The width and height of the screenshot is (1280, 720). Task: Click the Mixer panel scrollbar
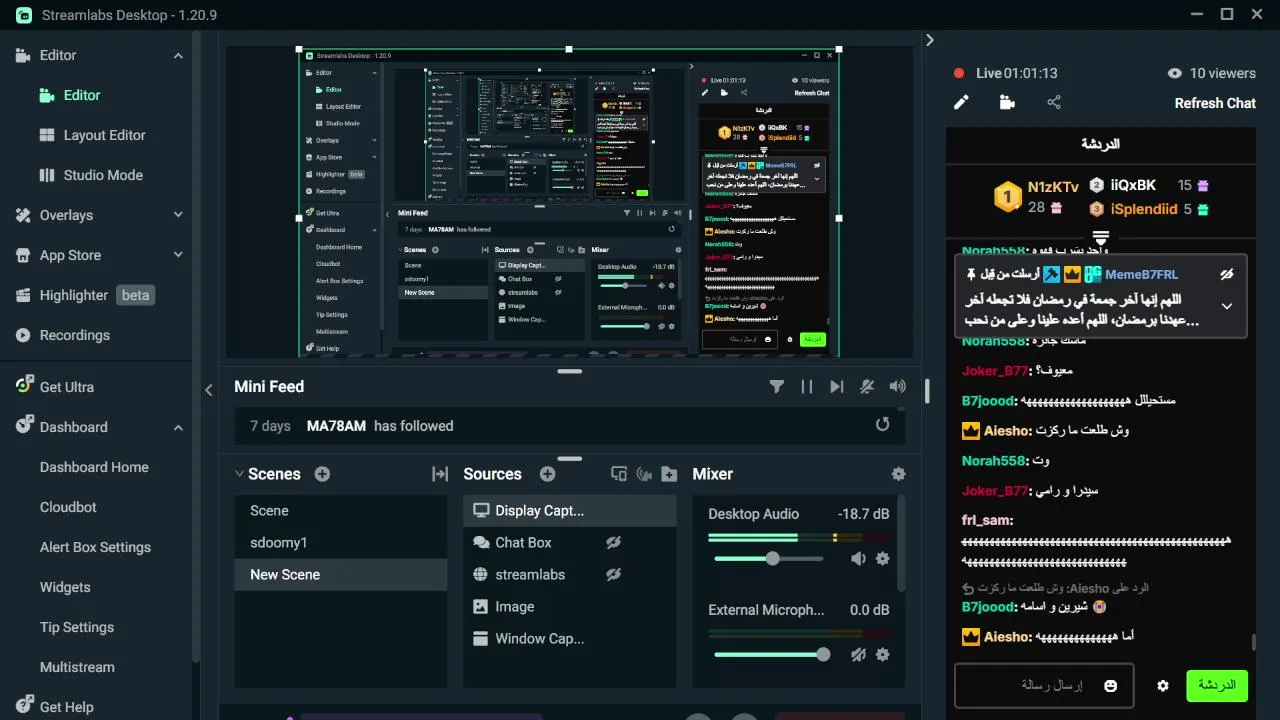(x=902, y=543)
